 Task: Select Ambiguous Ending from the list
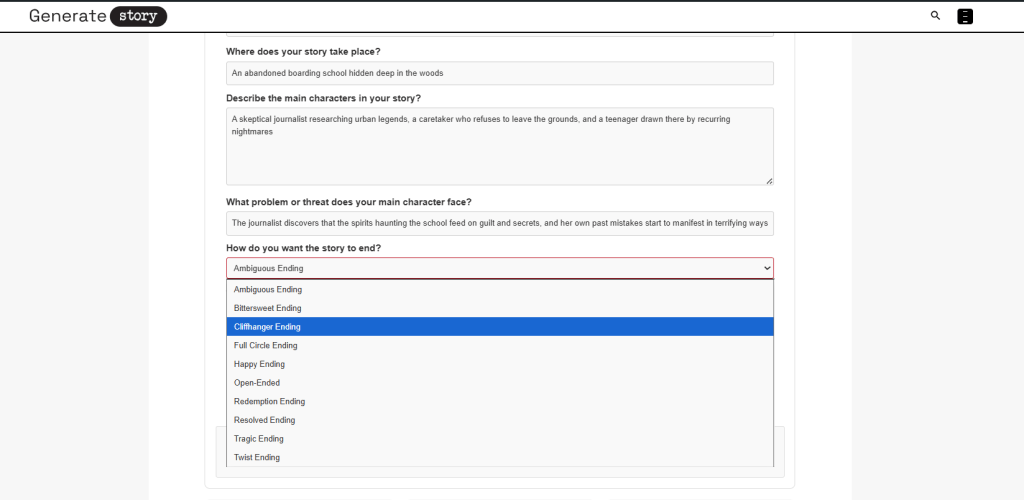pyautogui.click(x=268, y=290)
